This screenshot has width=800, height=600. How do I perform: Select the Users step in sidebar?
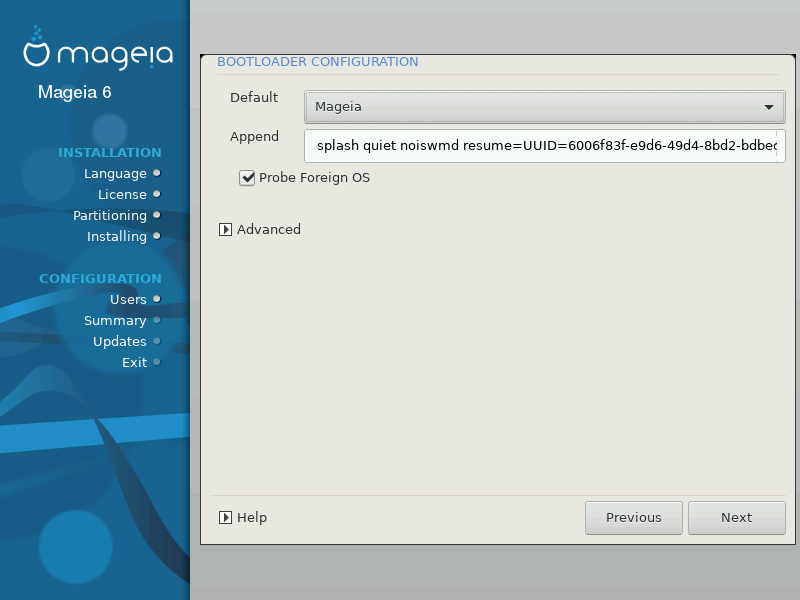128,299
